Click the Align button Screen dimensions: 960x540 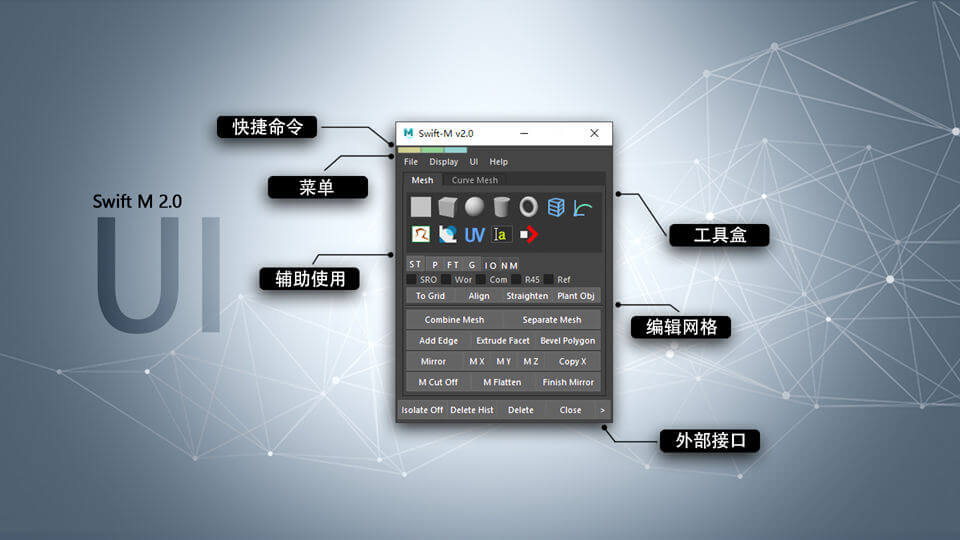[479, 296]
